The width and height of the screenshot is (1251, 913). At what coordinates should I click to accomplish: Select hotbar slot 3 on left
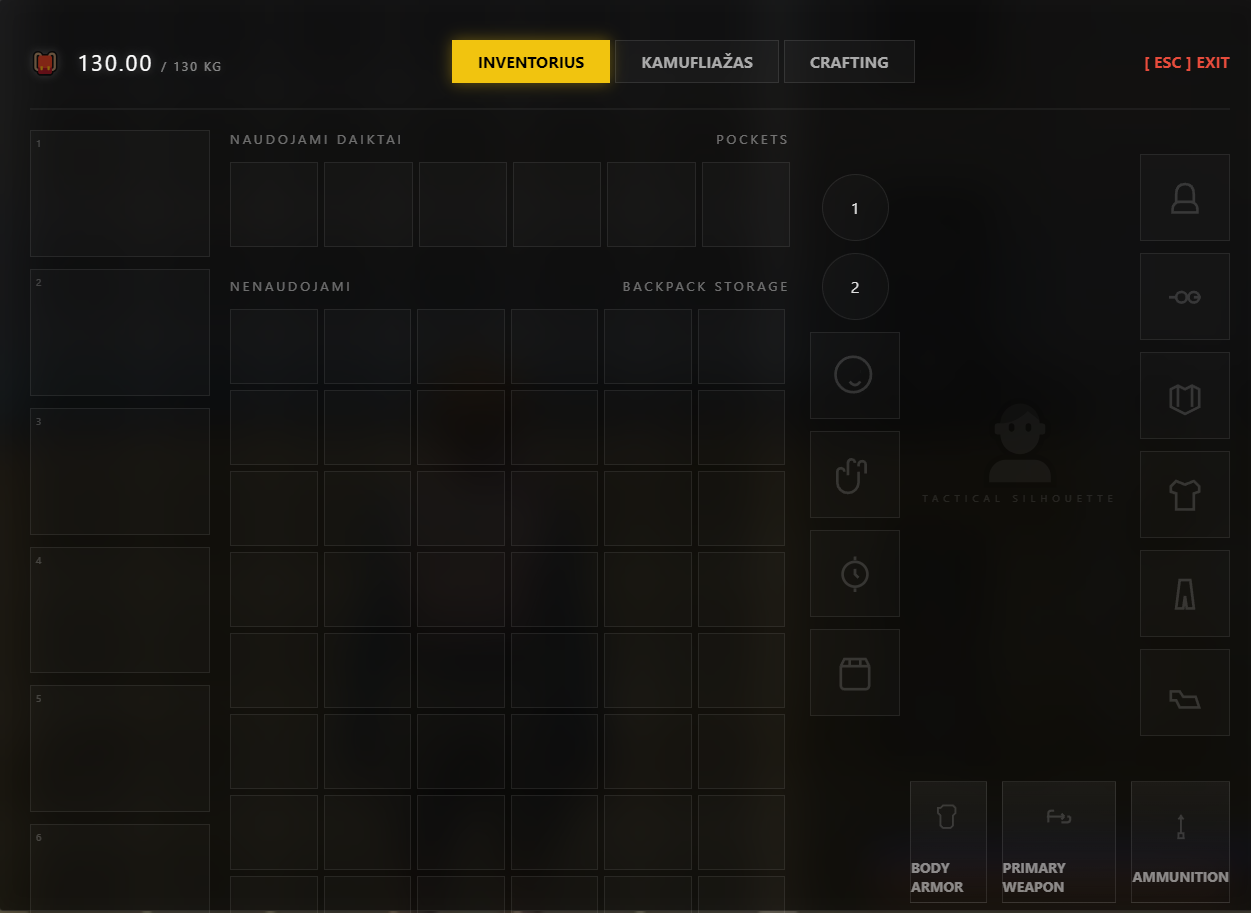120,471
